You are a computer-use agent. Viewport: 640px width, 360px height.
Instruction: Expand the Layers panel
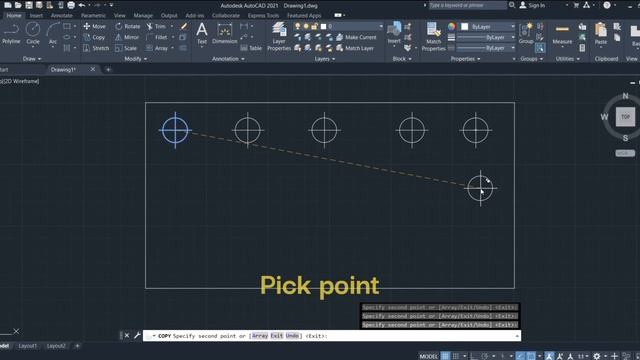(x=324, y=59)
